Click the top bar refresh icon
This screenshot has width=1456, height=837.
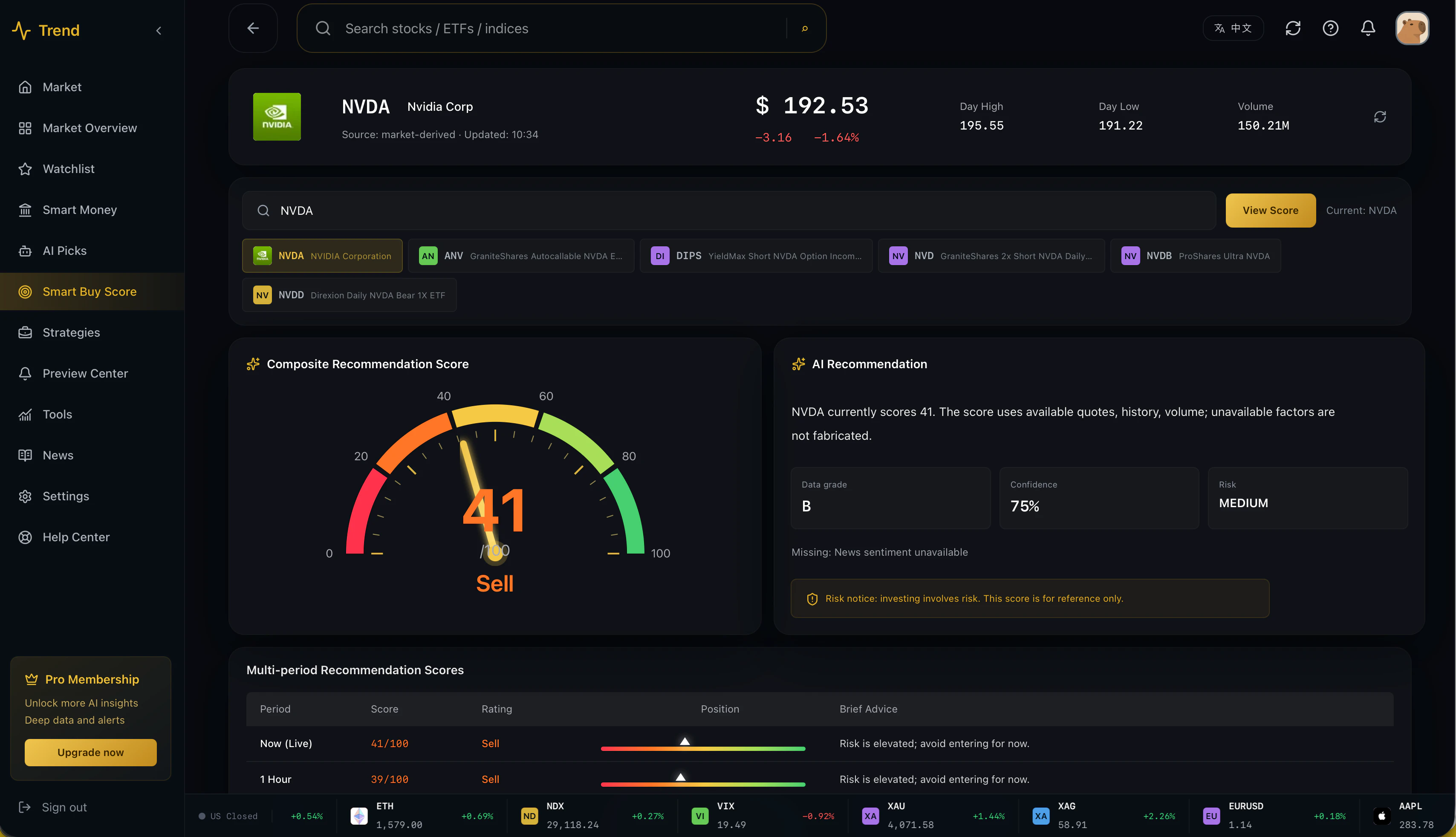click(x=1293, y=28)
